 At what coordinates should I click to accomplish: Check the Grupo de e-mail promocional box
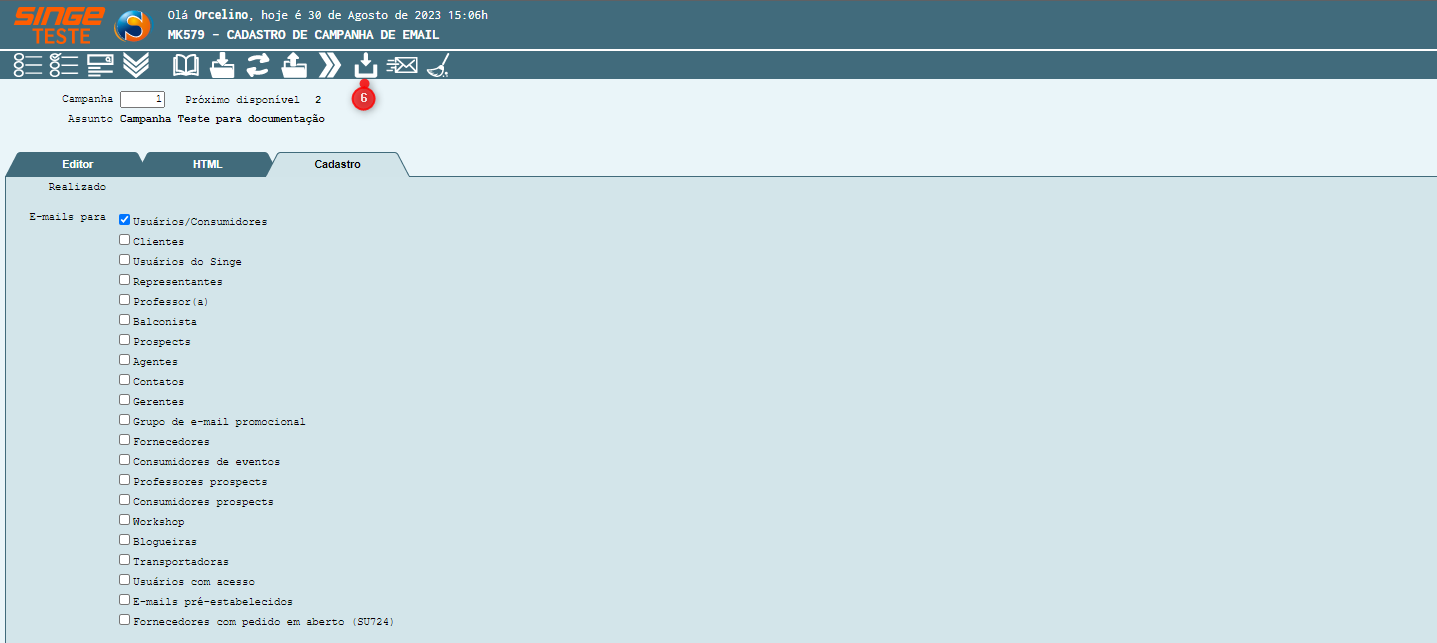[125, 420]
